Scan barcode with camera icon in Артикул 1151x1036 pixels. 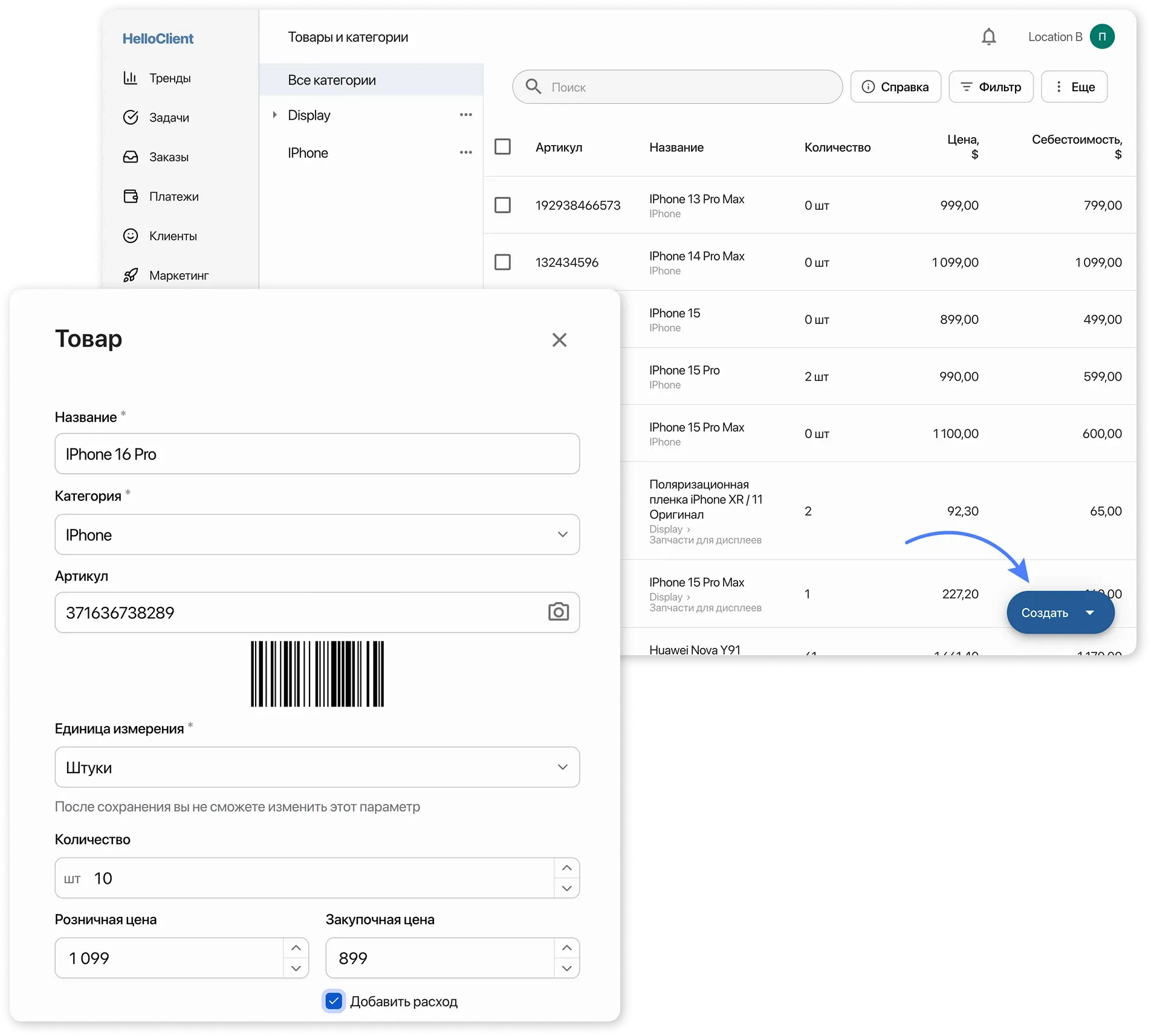[x=558, y=612]
